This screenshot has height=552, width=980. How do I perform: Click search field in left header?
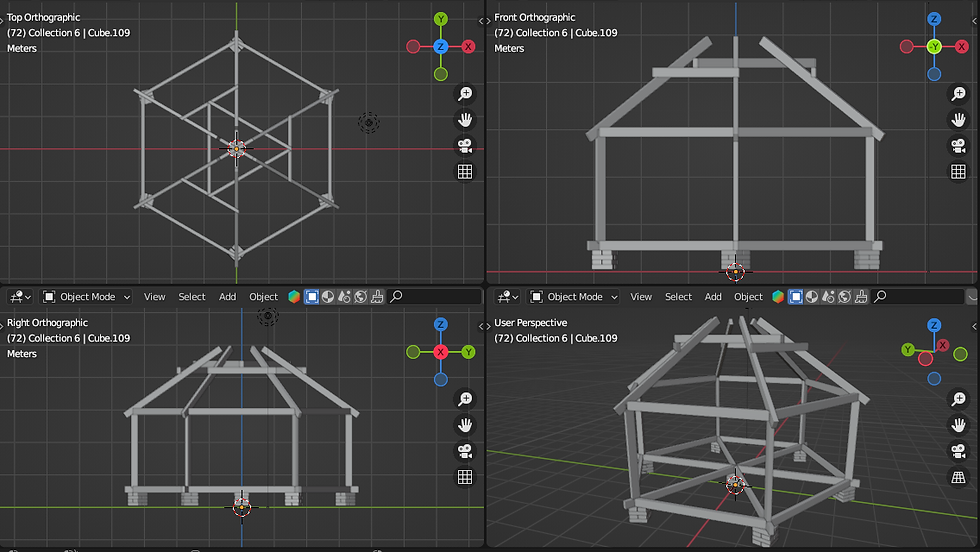coord(434,296)
